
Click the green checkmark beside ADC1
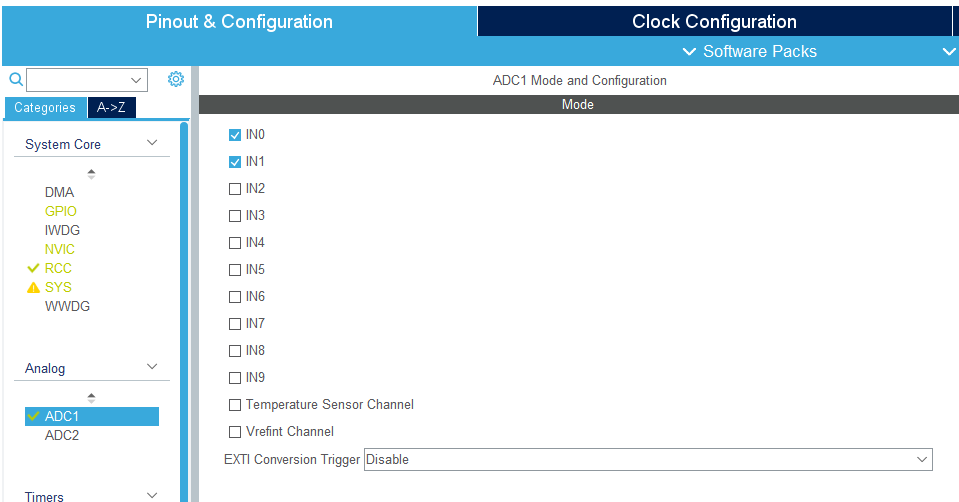pyautogui.click(x=33, y=416)
